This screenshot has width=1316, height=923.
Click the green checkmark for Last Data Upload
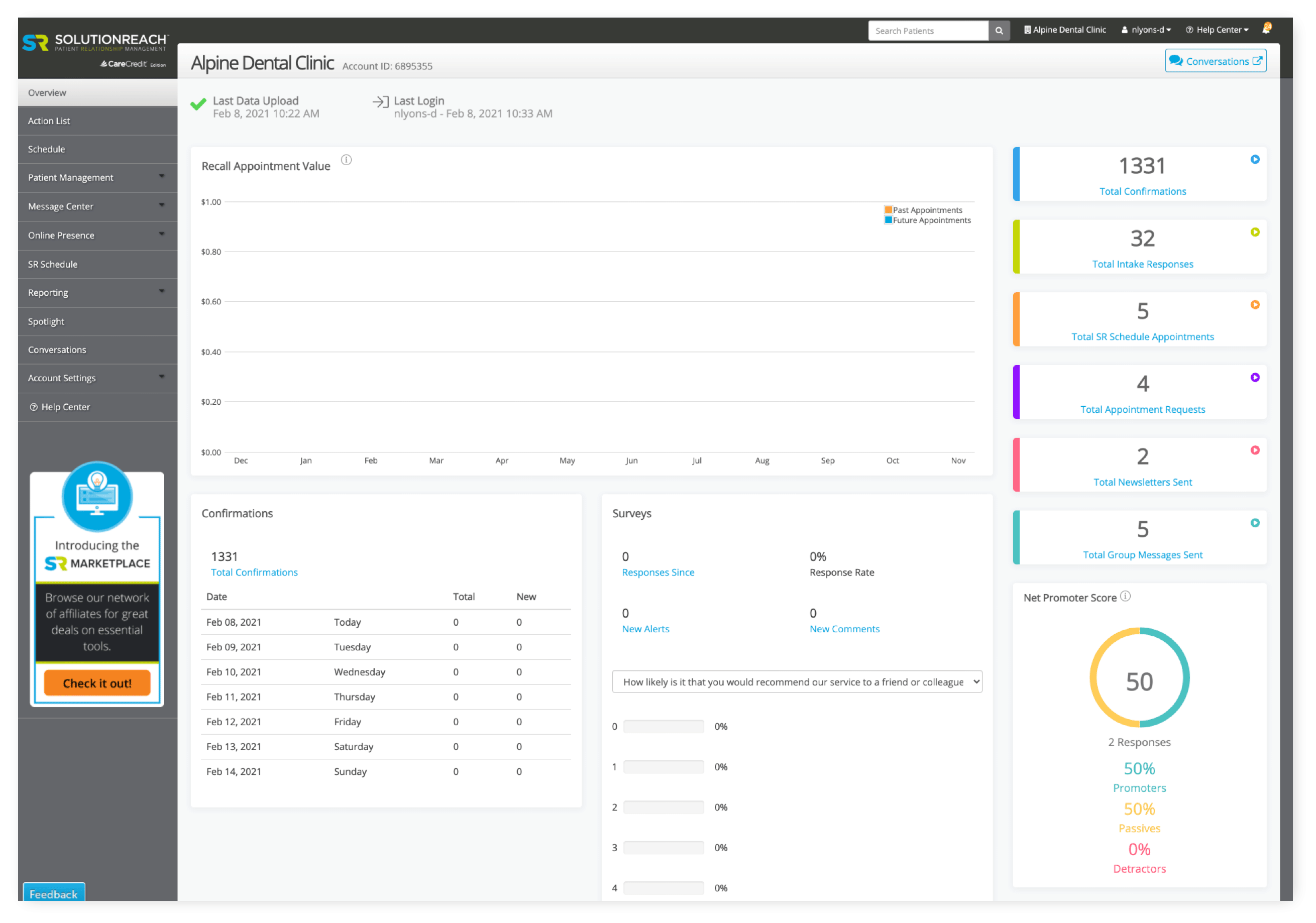198,104
